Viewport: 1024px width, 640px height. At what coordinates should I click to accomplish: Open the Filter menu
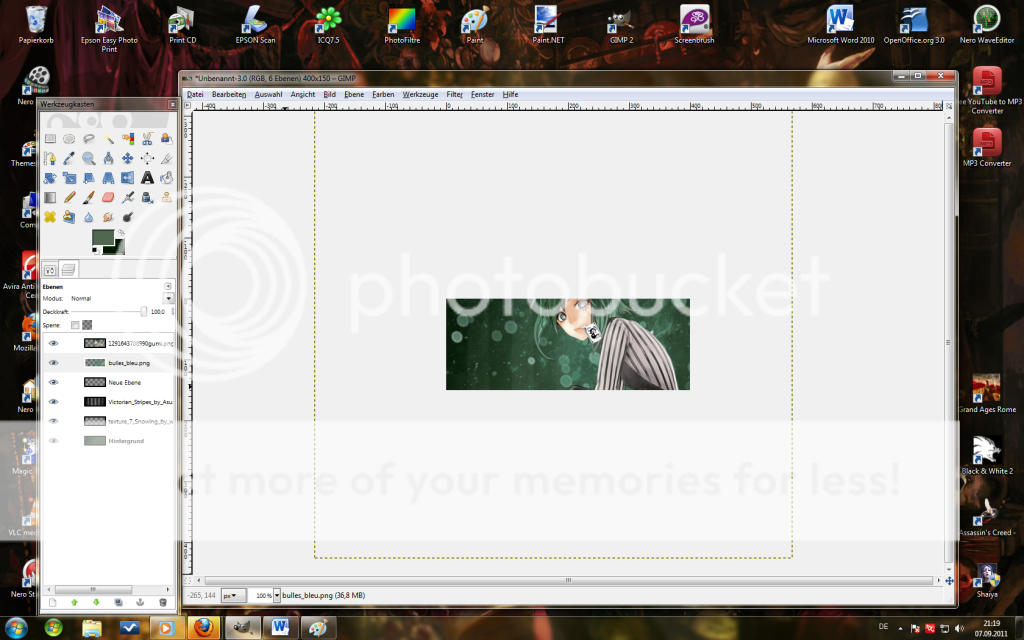coord(455,95)
